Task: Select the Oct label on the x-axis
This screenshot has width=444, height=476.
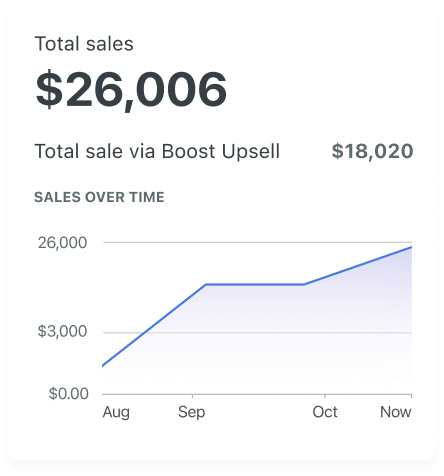Action: click(x=325, y=412)
